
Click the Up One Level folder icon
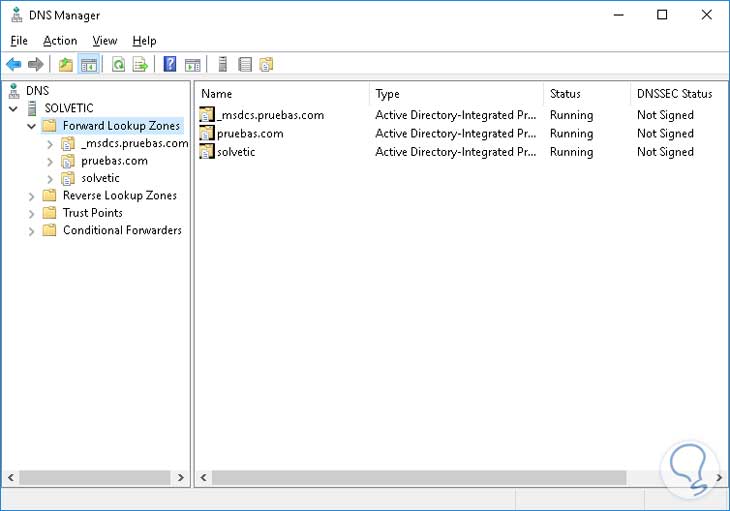[x=66, y=64]
